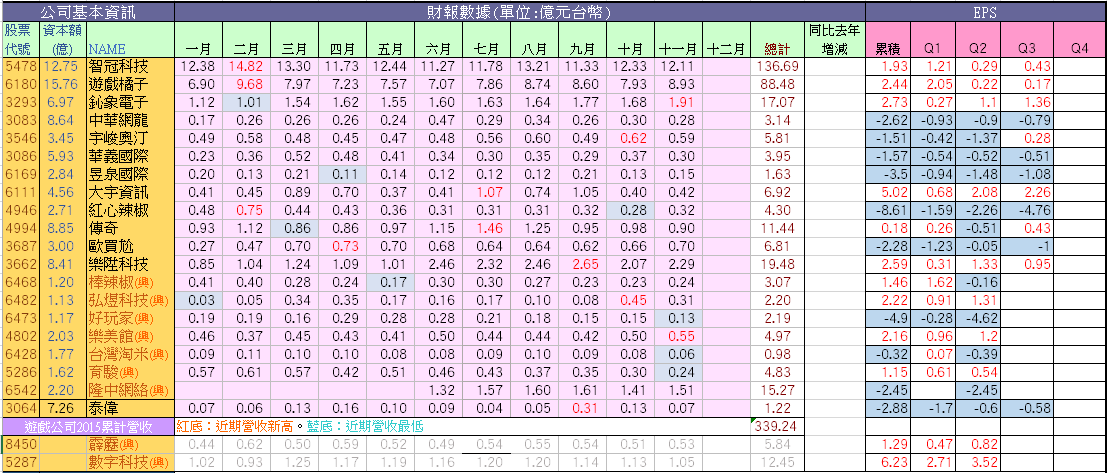Image resolution: width=1107 pixels, height=473 pixels.
Task: Click the 樂陞科技 name cell
Action: pyautogui.click(x=130, y=263)
